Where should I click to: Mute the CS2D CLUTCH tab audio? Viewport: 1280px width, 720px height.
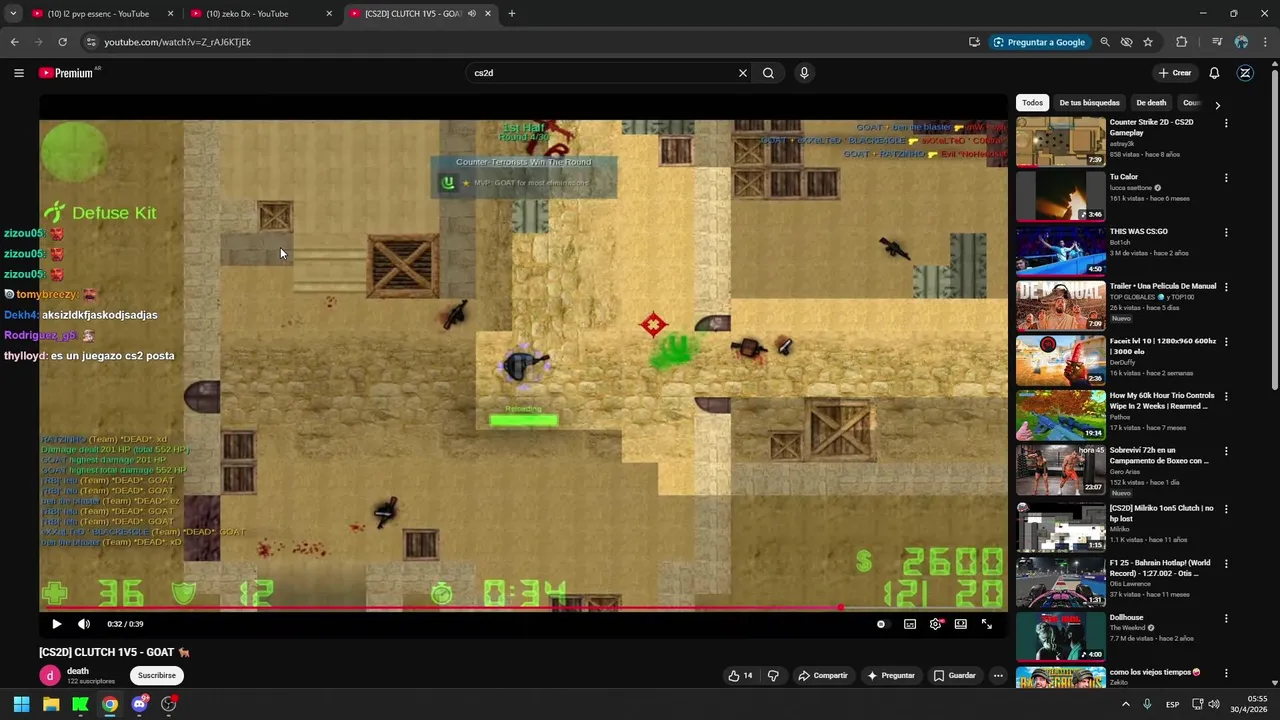tap(471, 14)
